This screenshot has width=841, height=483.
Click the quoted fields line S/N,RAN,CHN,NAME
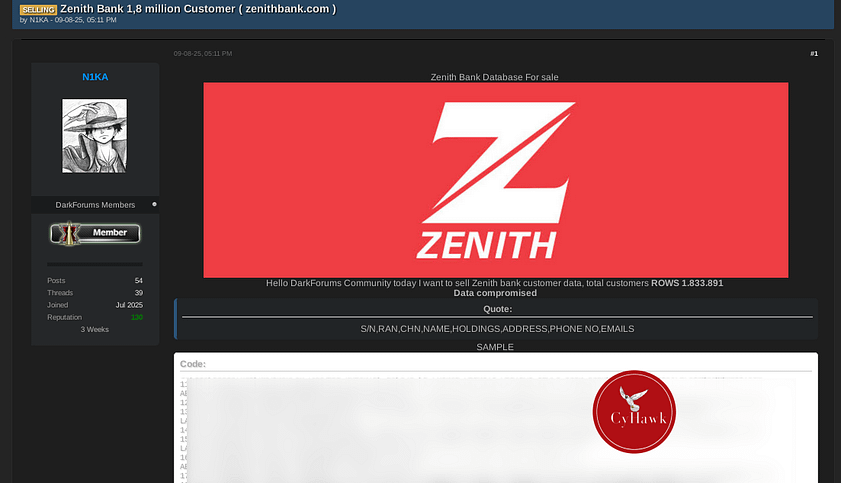(x=497, y=329)
